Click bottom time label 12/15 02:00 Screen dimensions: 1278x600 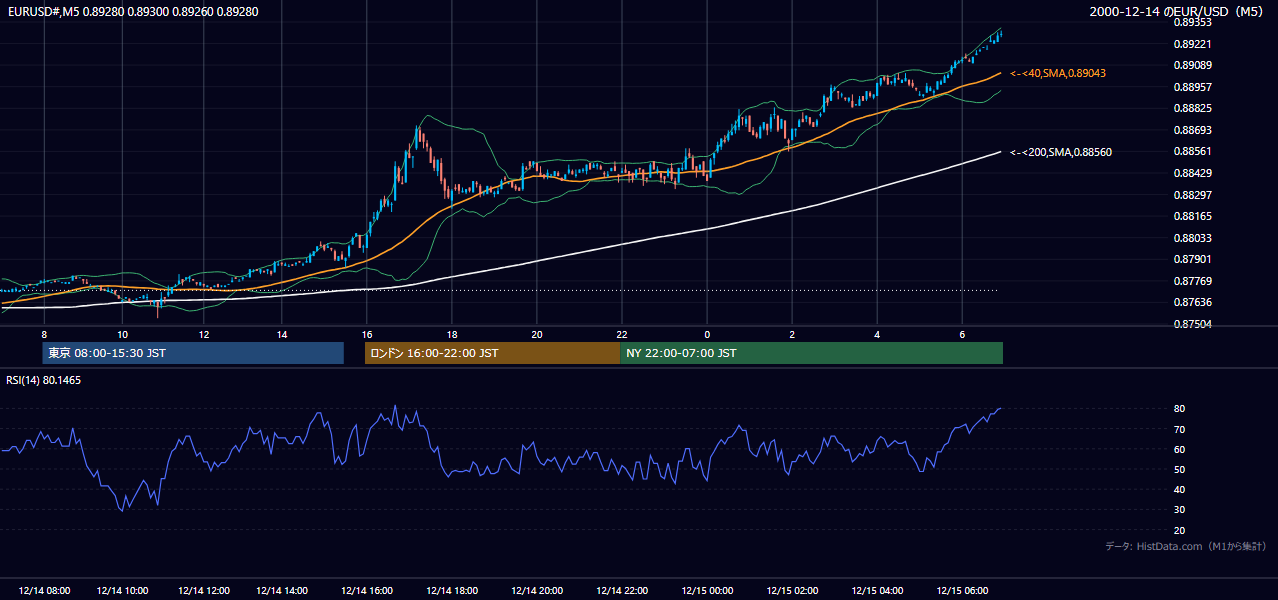[792, 590]
